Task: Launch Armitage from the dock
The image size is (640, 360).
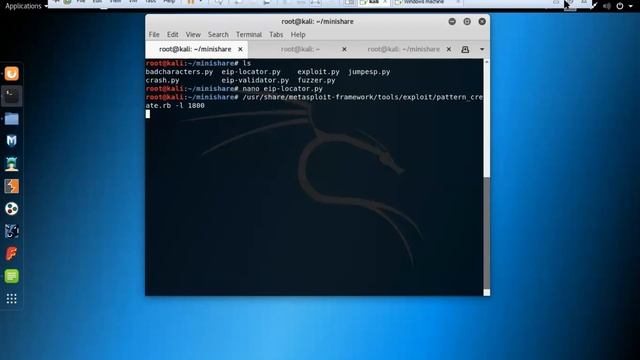Action: pyautogui.click(x=11, y=164)
